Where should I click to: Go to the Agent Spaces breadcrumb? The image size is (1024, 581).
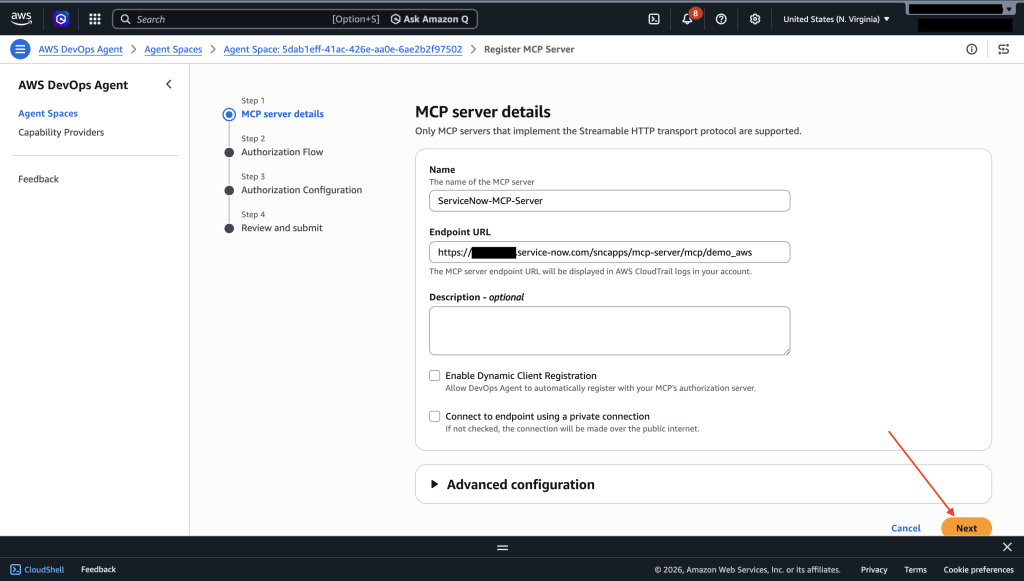coord(173,49)
